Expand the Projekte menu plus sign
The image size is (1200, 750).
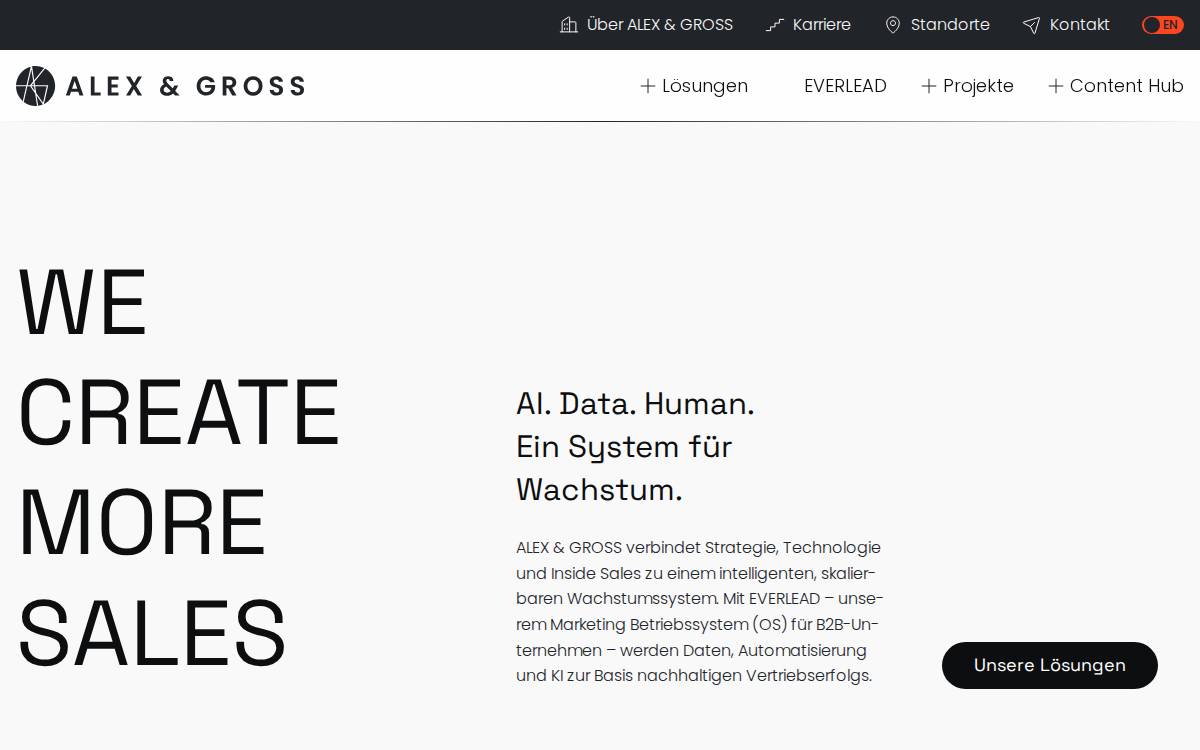coord(929,86)
